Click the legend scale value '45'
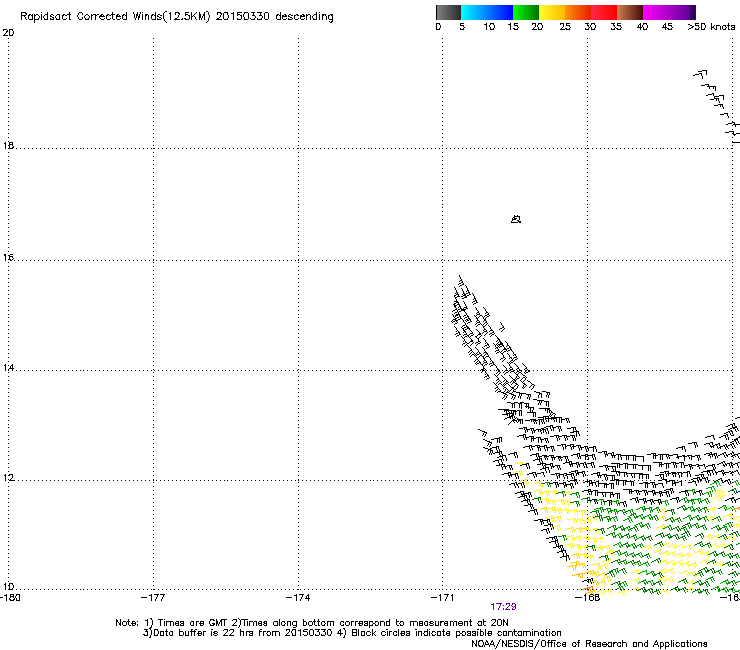 coord(667,27)
